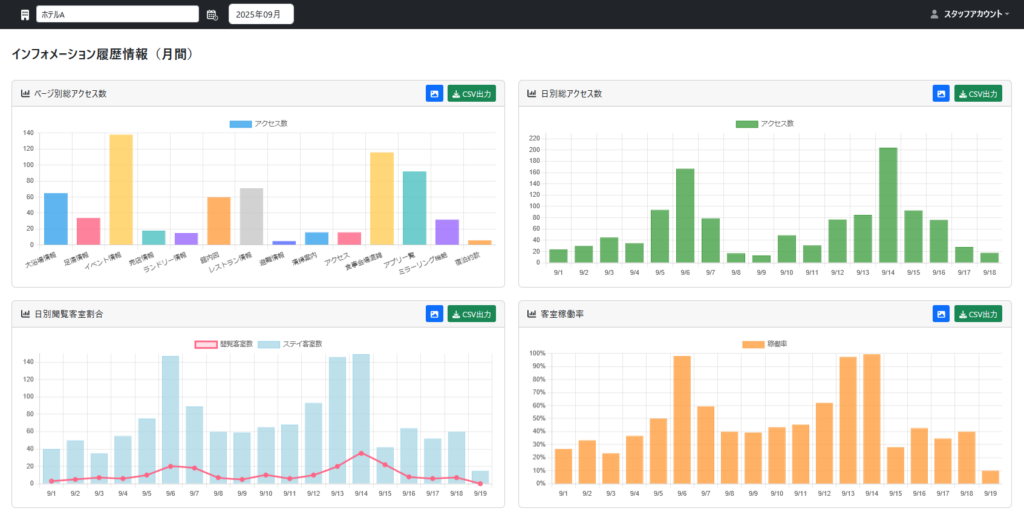Open the 2025年09月 month picker
The width and height of the screenshot is (1024, 517).
coord(261,14)
